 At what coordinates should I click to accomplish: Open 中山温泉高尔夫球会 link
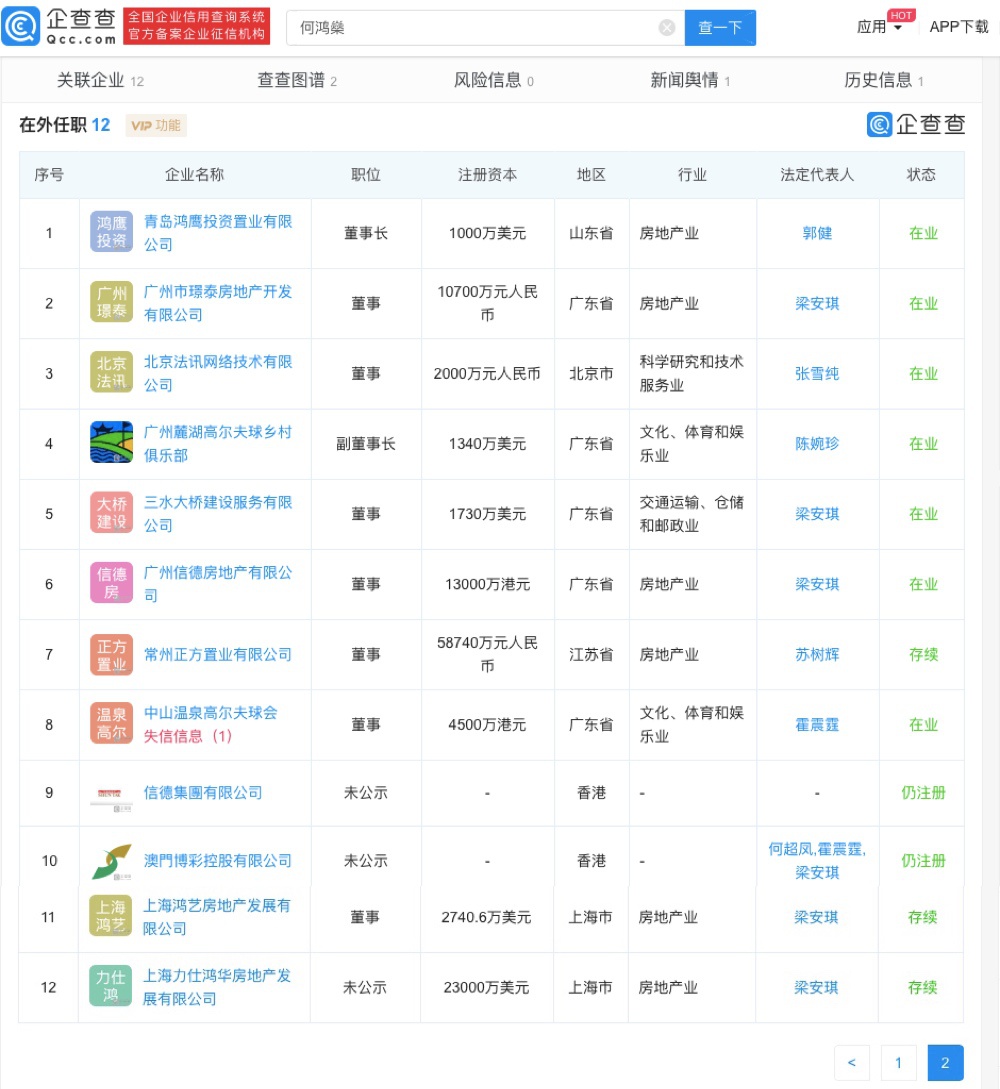[210, 713]
